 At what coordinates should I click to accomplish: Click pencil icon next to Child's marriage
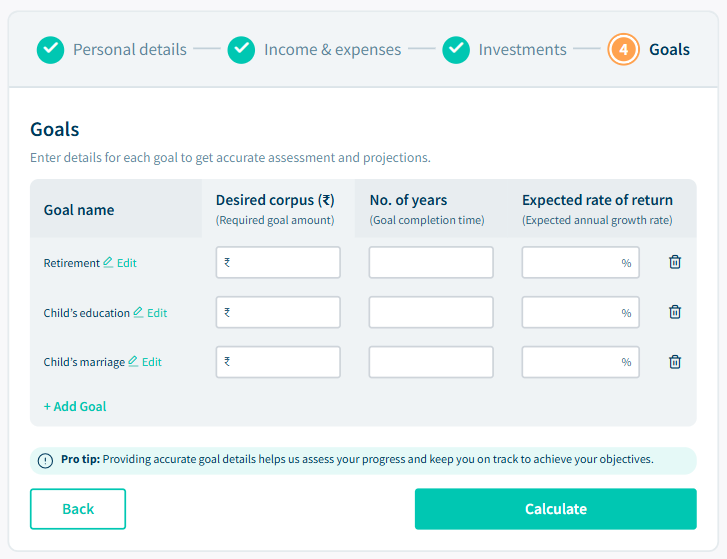[x=133, y=362]
